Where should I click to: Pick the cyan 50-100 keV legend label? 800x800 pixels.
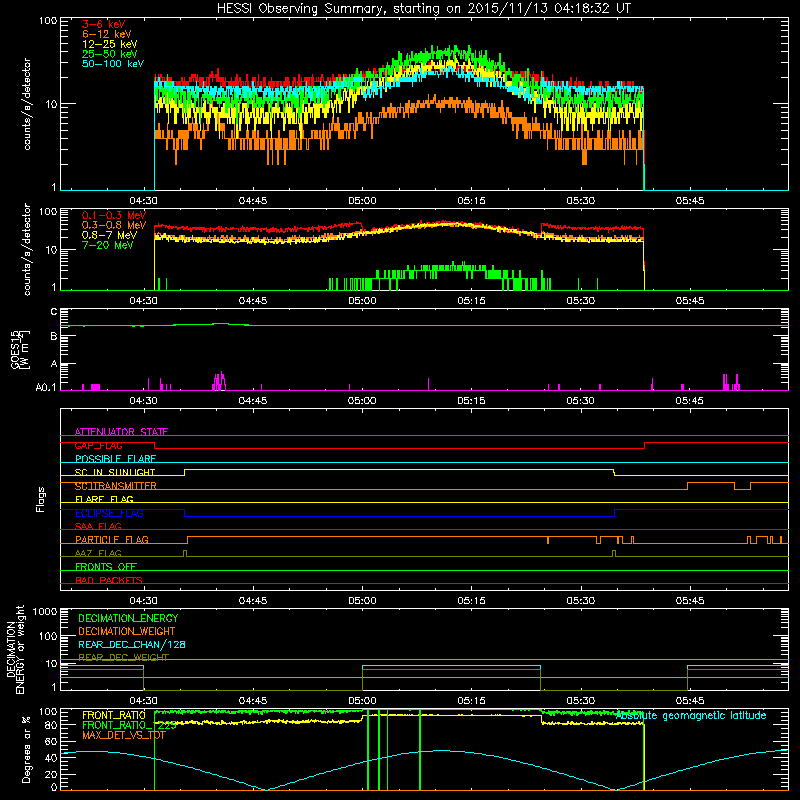pyautogui.click(x=113, y=64)
